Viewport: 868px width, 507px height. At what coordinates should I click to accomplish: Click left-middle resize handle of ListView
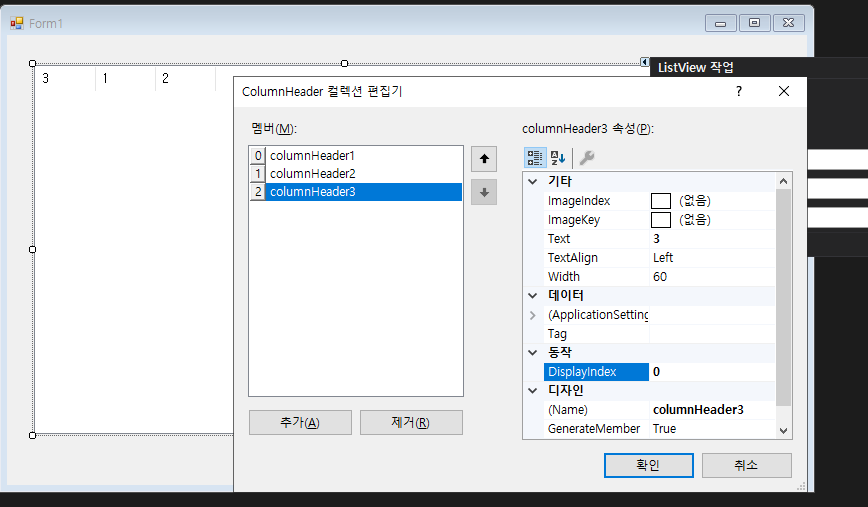point(33,250)
